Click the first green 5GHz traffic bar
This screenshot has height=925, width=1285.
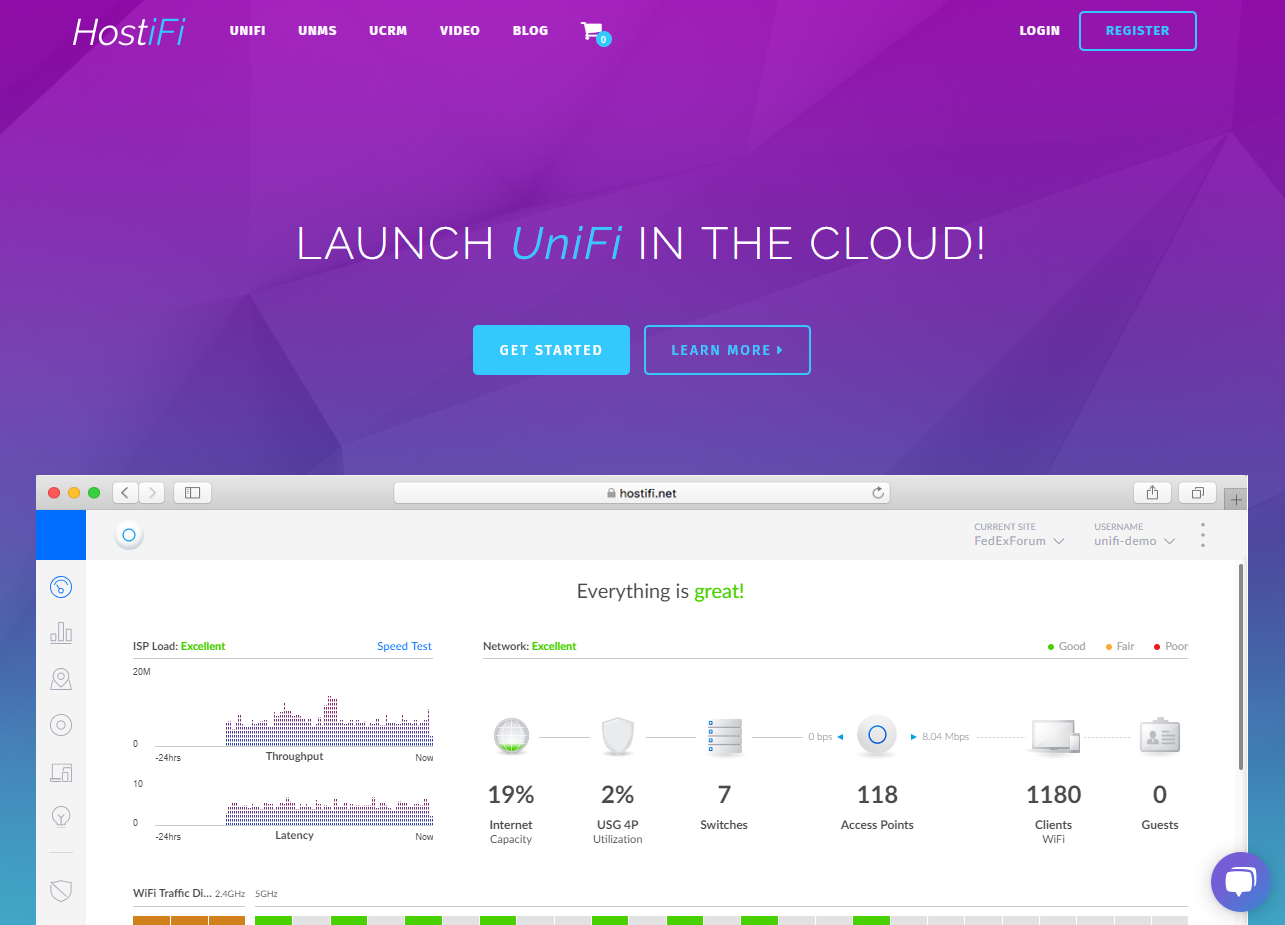click(x=273, y=919)
